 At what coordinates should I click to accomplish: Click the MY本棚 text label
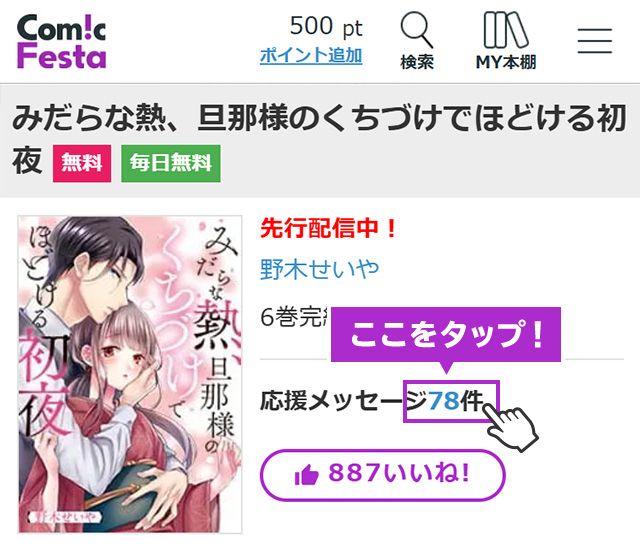(x=506, y=62)
